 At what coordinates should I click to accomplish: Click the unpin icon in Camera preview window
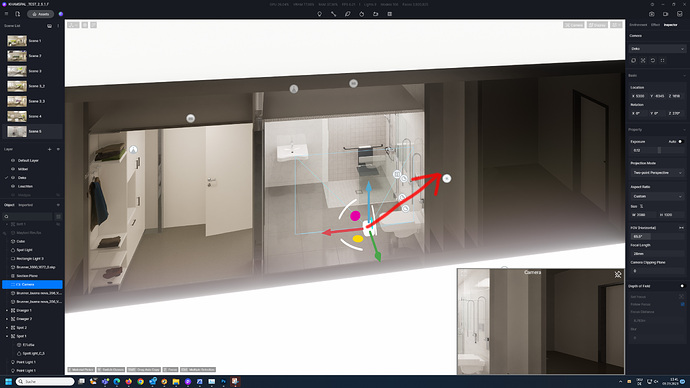(x=618, y=275)
